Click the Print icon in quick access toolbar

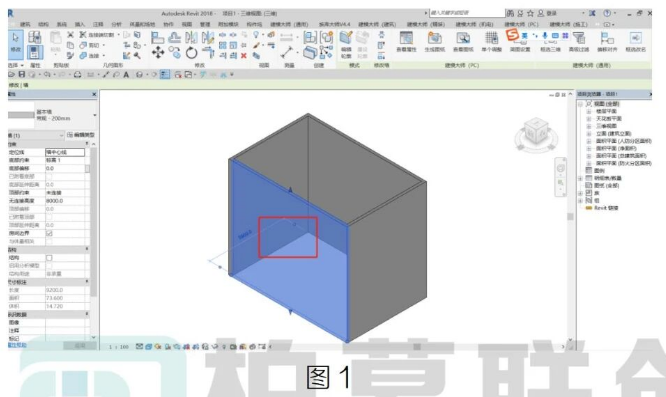click(x=77, y=75)
